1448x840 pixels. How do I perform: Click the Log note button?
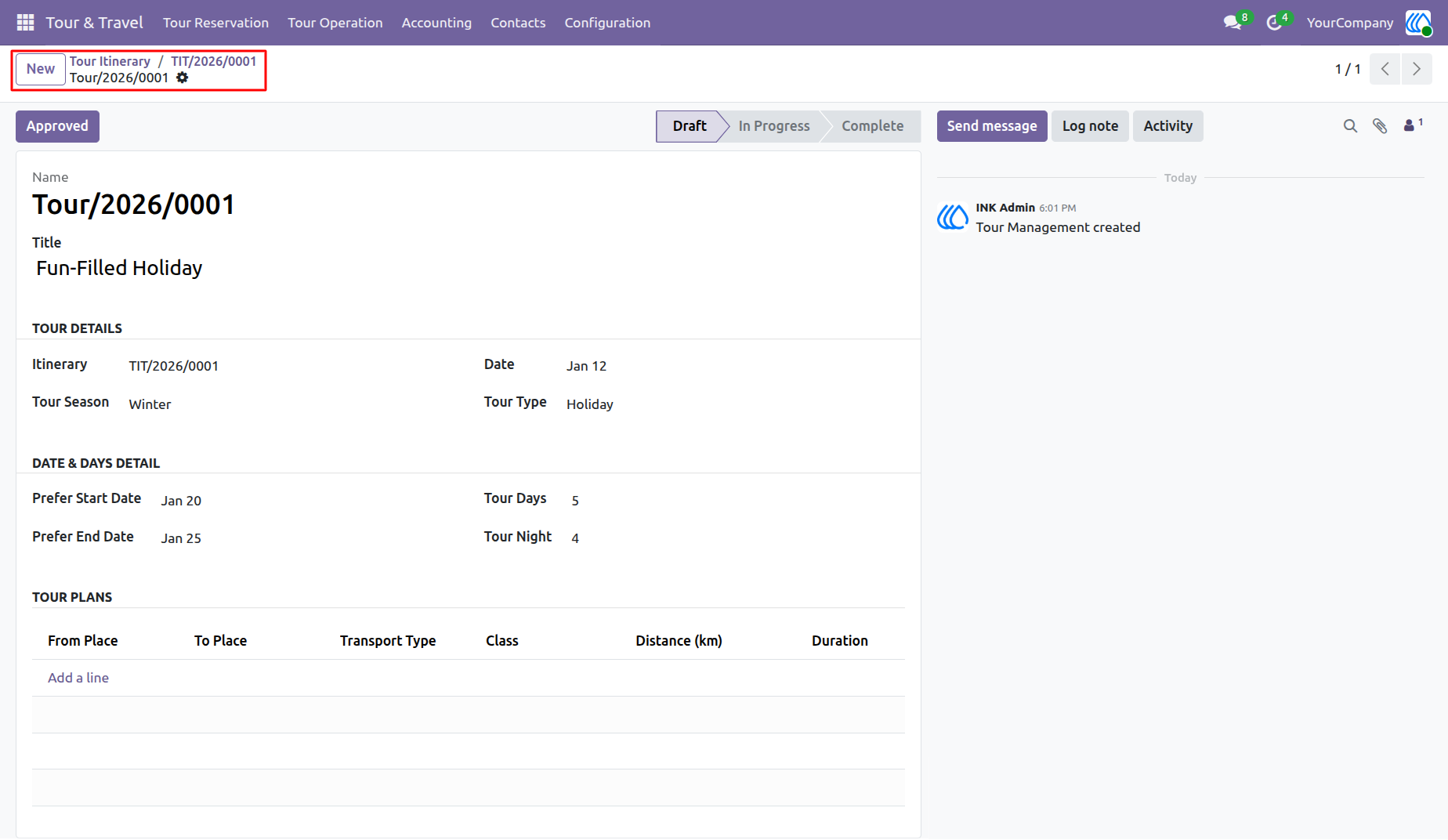click(1090, 126)
